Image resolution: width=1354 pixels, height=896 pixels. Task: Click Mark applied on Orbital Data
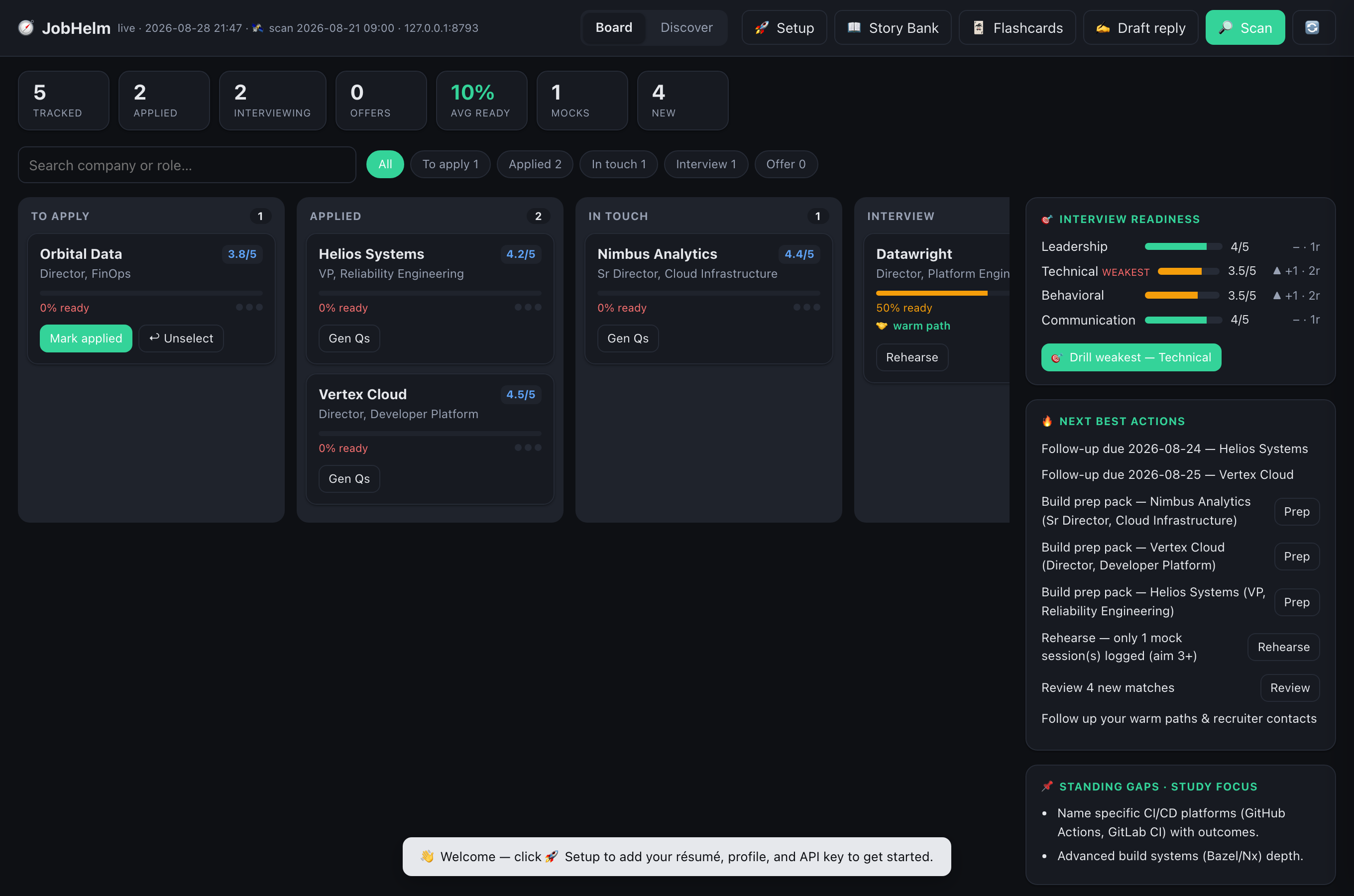pos(86,339)
